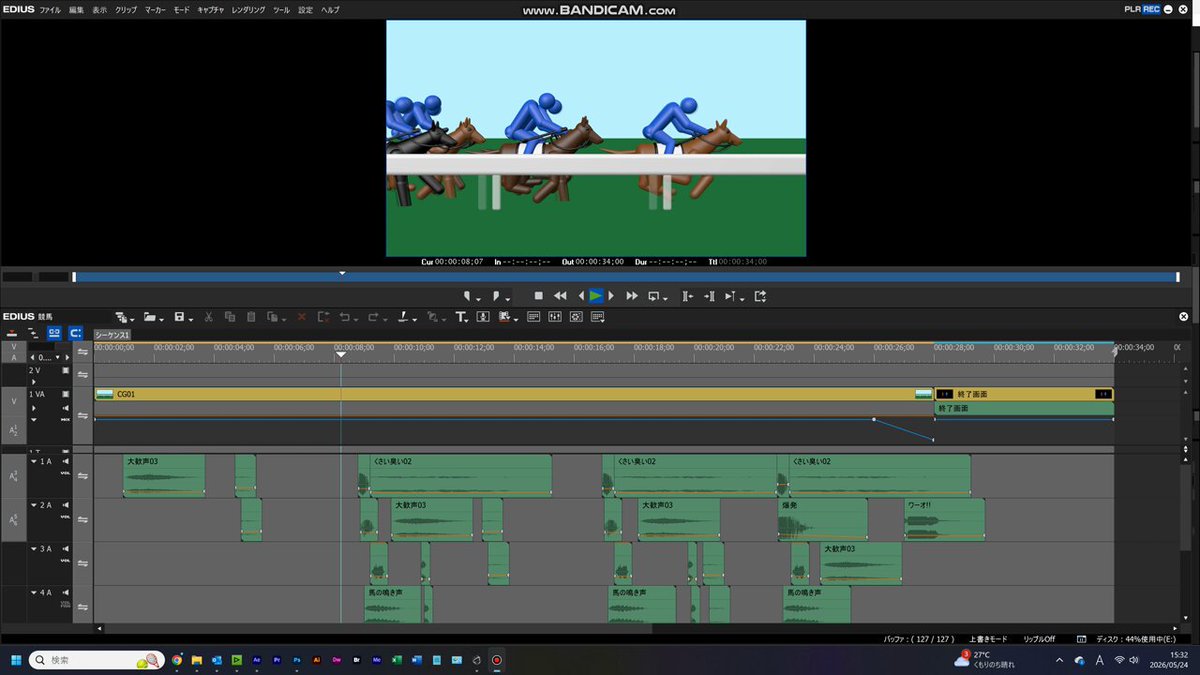Open the loop playback dropdown arrow
Screen dimensions: 1200x675
[665, 298]
